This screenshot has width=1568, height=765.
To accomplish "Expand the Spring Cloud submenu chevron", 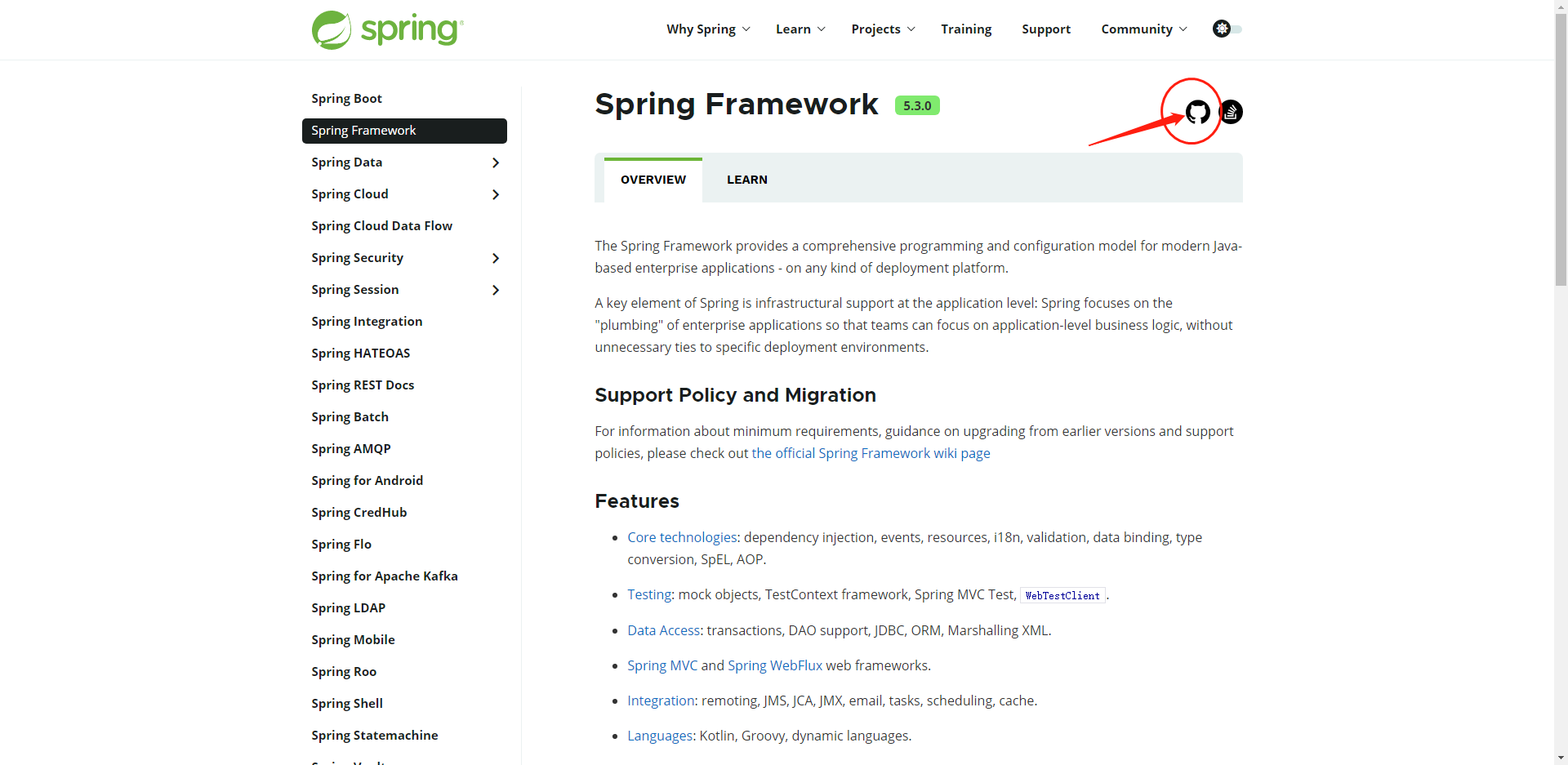I will tap(496, 194).
